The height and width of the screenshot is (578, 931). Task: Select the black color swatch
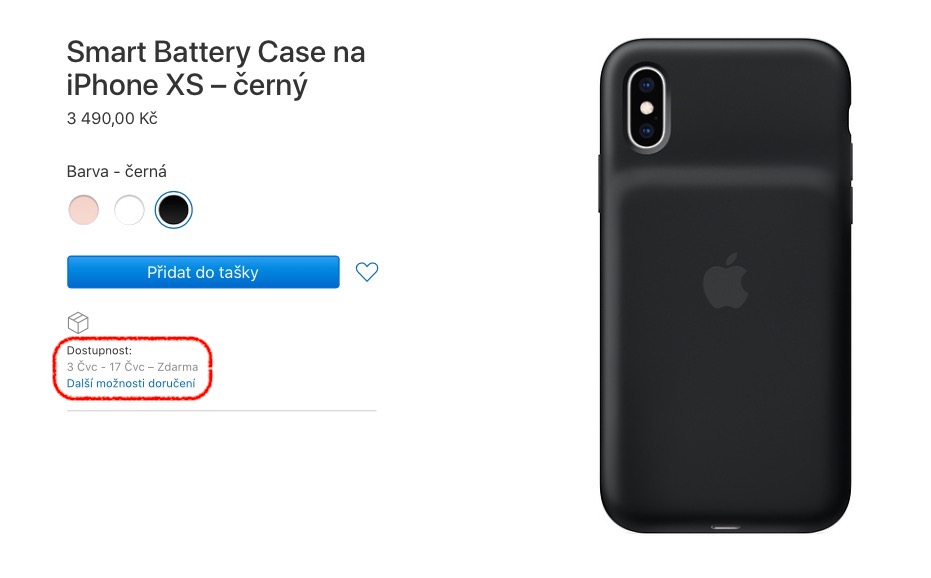[x=173, y=210]
